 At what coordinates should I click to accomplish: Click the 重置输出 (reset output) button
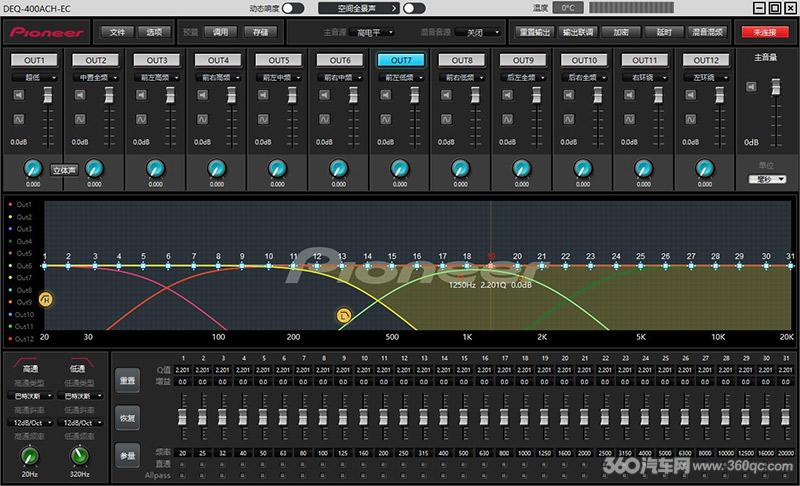coord(534,32)
